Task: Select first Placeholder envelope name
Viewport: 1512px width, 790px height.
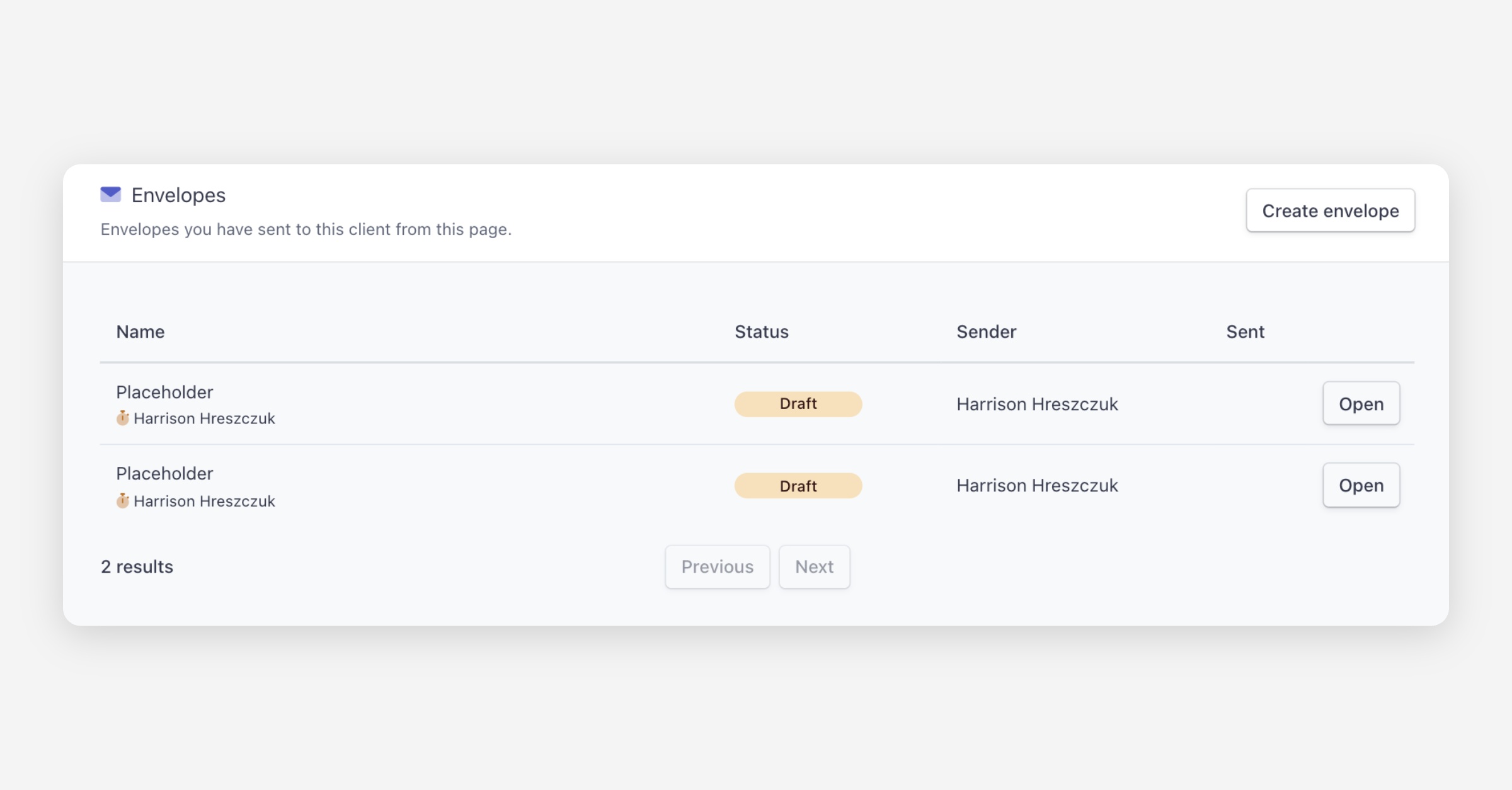Action: coord(164,392)
